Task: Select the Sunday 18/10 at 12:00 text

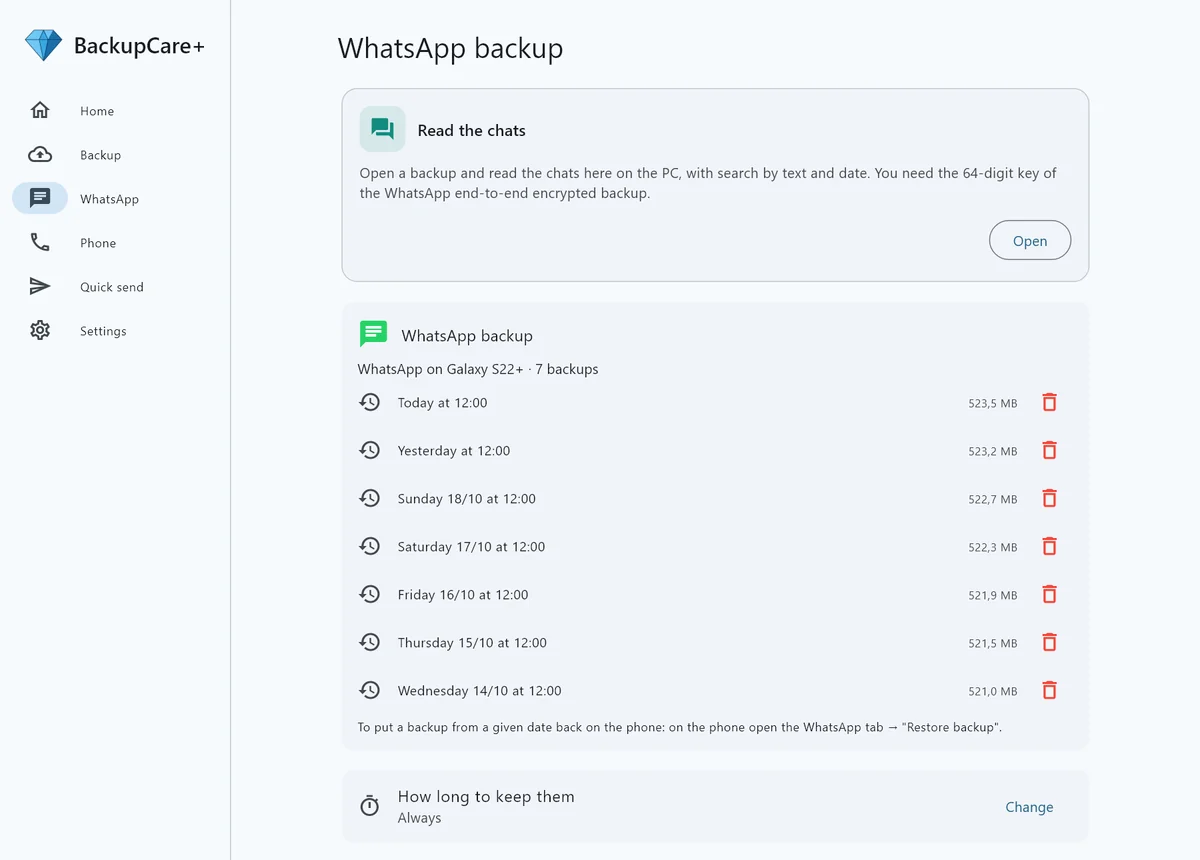Action: tap(467, 499)
